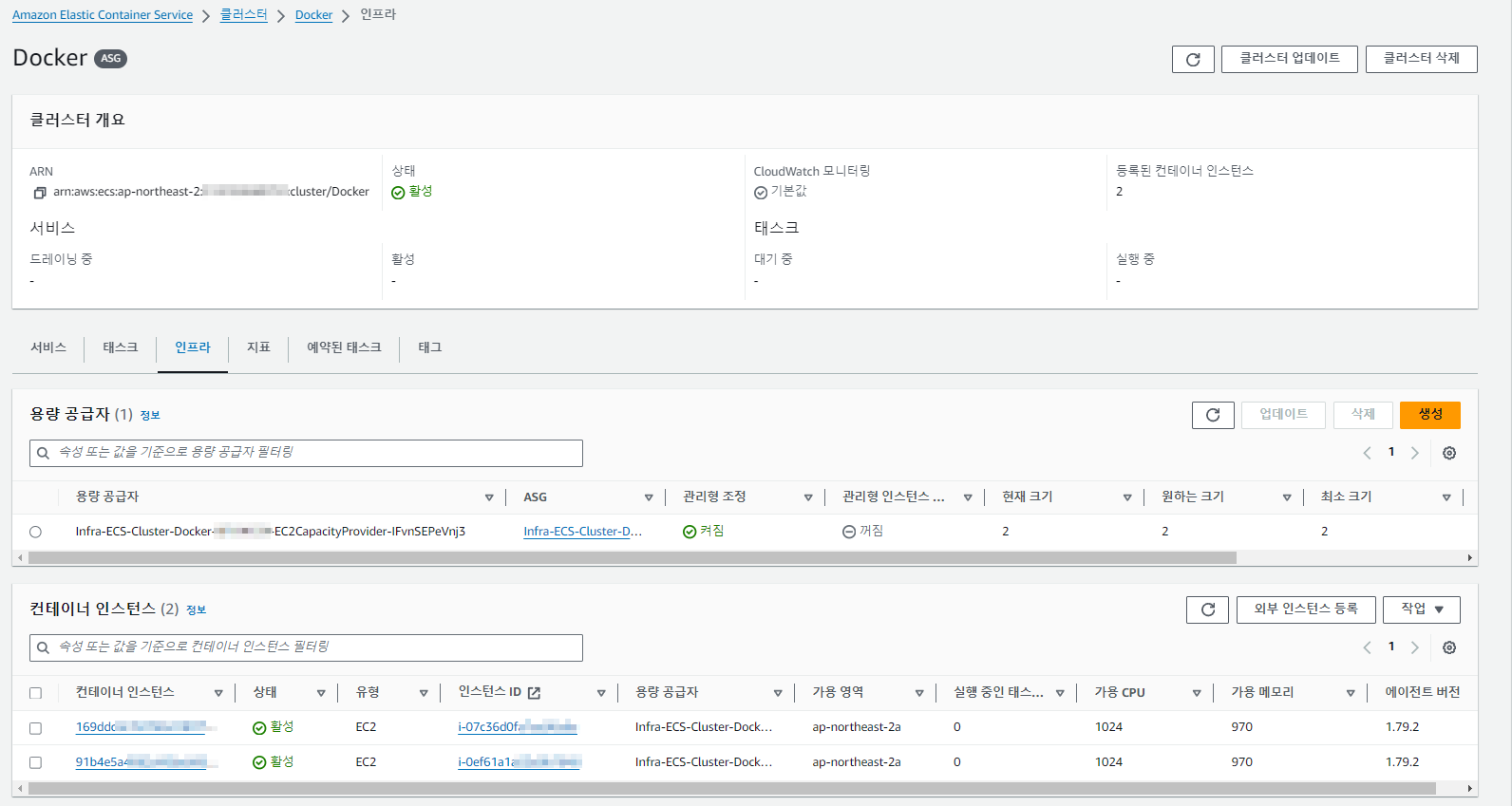This screenshot has height=806, width=1512.
Task: Sort by 현재 크기 column
Action: 1127,497
